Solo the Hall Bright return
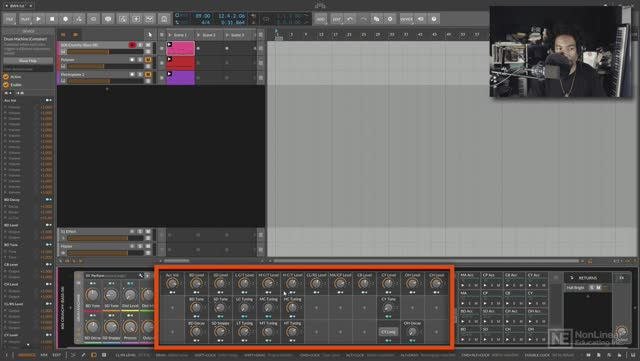640x361 pixels. point(592,288)
